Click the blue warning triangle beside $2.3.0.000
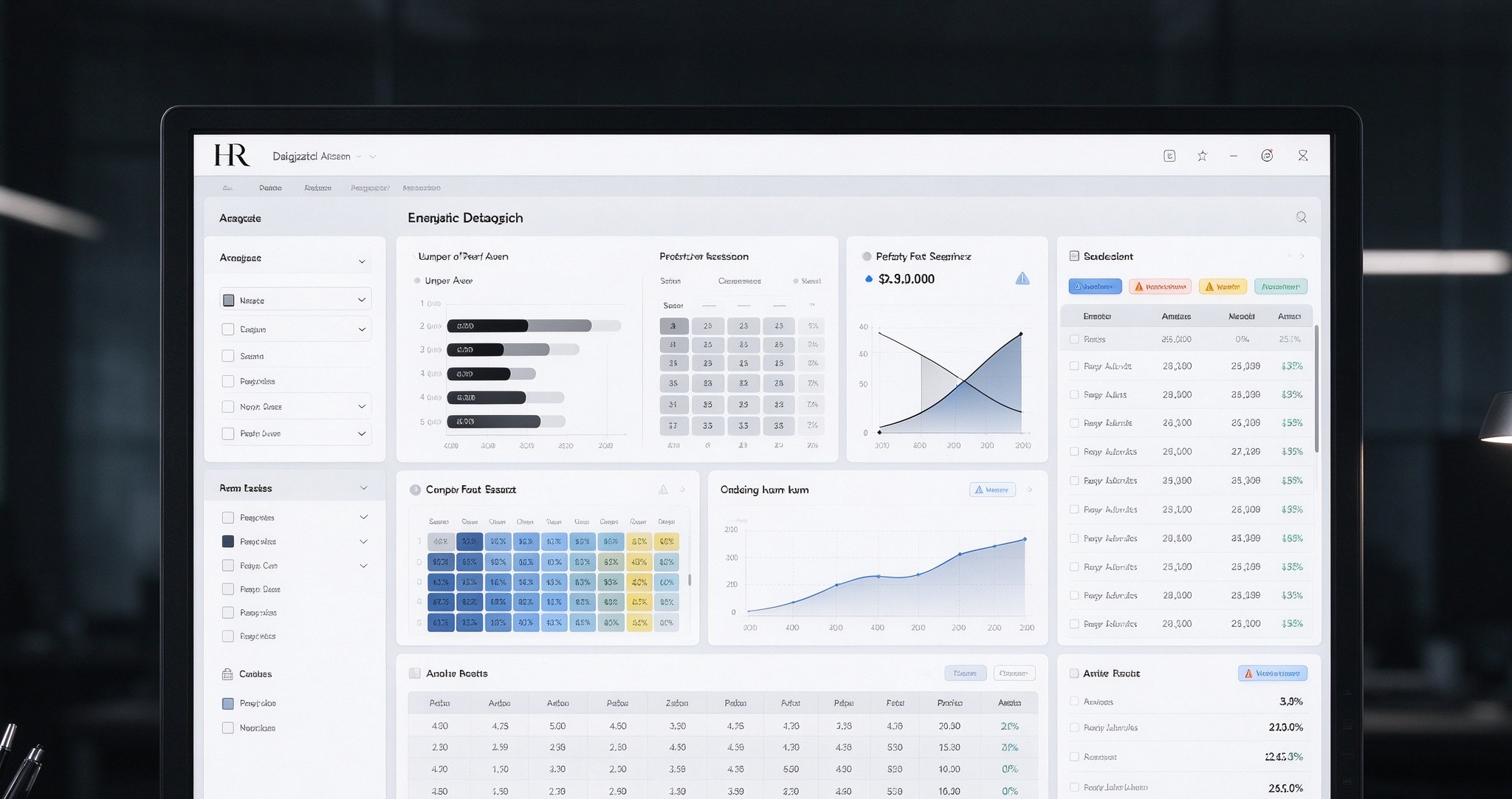Screen dimensions: 1512x799 click(x=1023, y=278)
